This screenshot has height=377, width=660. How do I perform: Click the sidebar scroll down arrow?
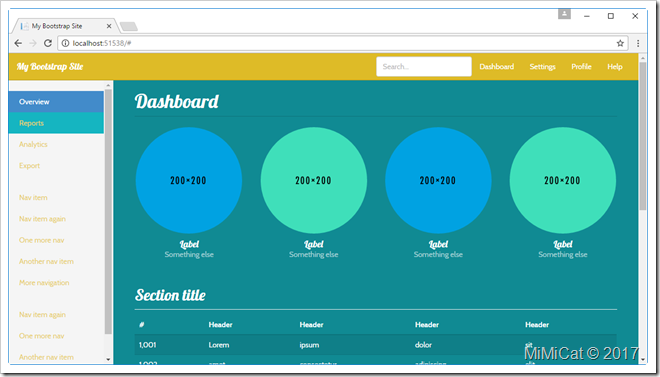[x=108, y=360]
